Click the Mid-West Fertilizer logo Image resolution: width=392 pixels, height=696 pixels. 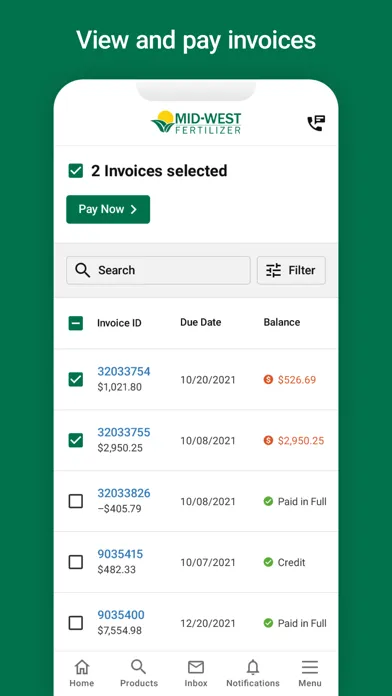coord(196,122)
